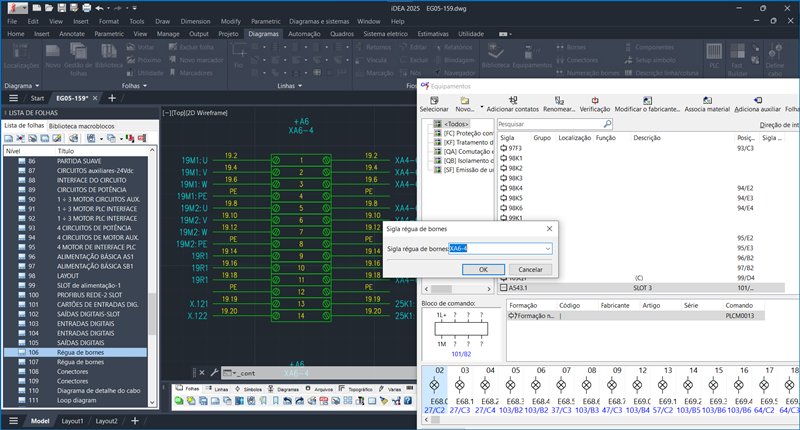Open Modificar o fabricante tool
Viewport: 800px width, 430px height.
[x=646, y=100]
